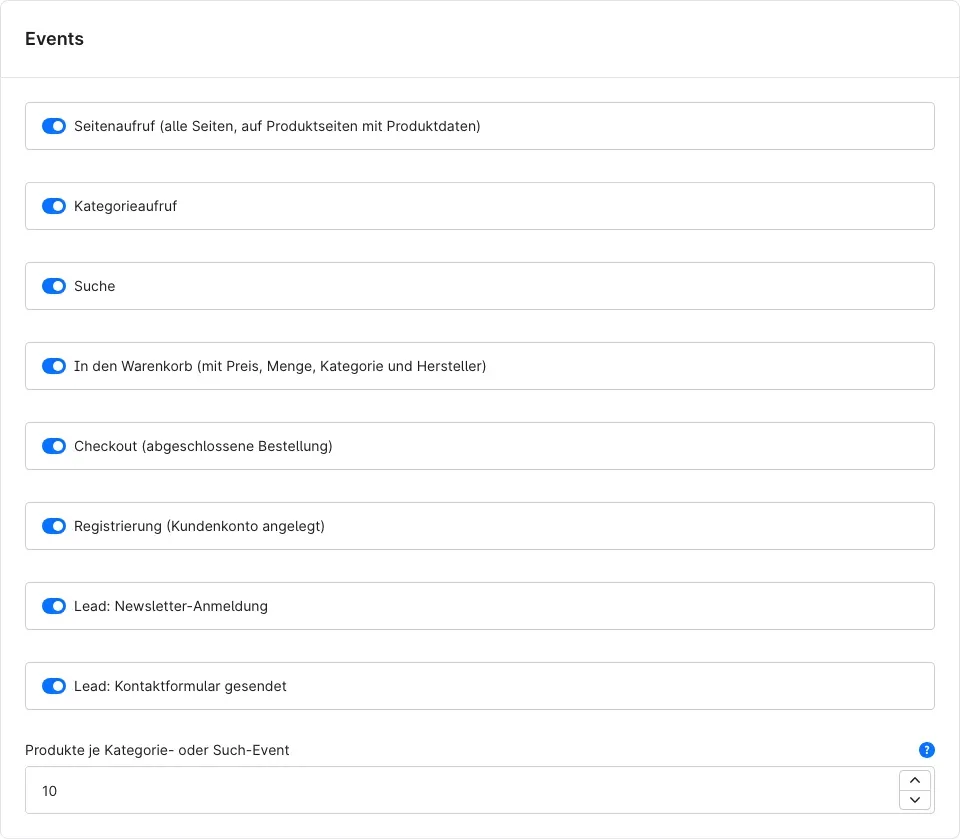
Task: Switch off Checkout event toggle
Action: coord(54,446)
